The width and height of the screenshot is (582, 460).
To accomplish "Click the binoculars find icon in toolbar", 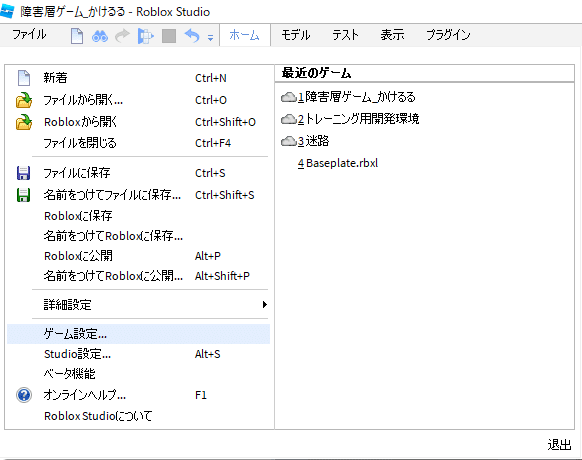I will coord(100,36).
